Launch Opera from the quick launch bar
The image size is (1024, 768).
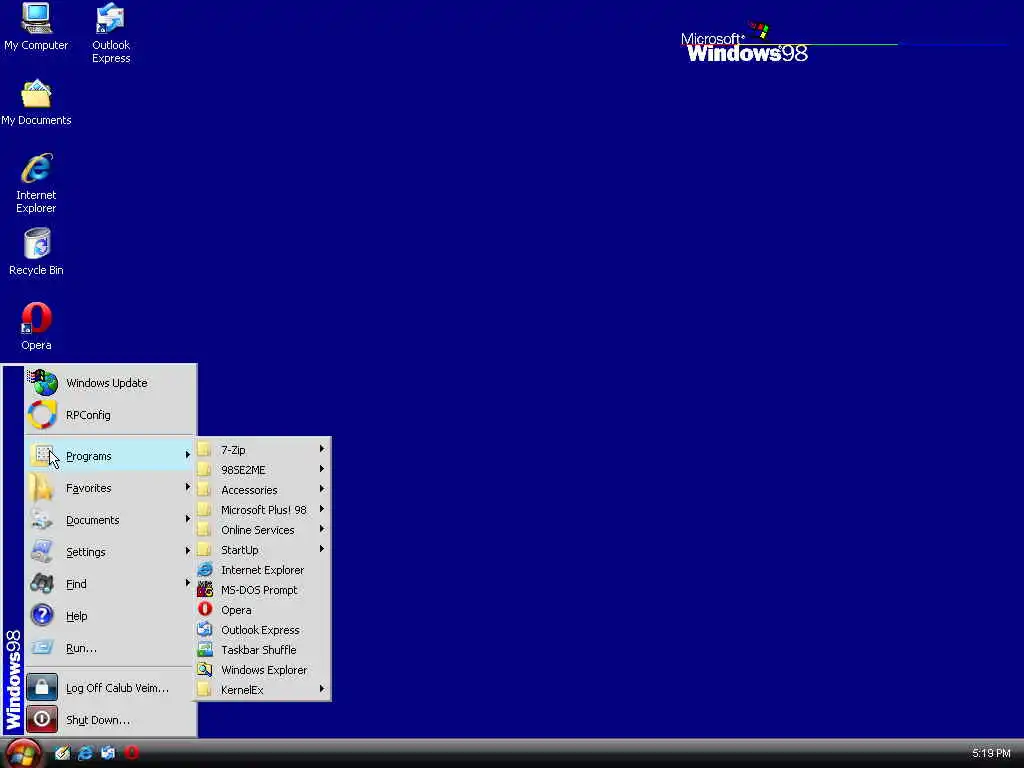(x=131, y=753)
